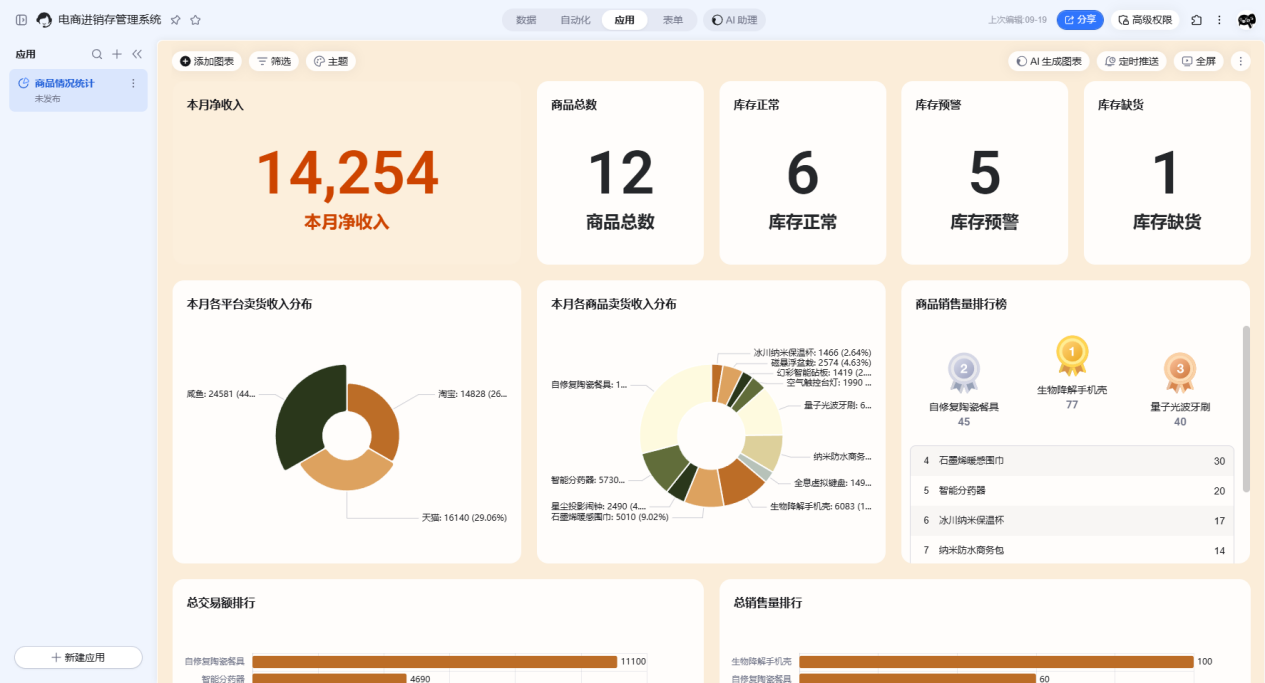1265x683 pixels.
Task: Star the 电商进销存管理系统 base
Action: tap(195, 20)
